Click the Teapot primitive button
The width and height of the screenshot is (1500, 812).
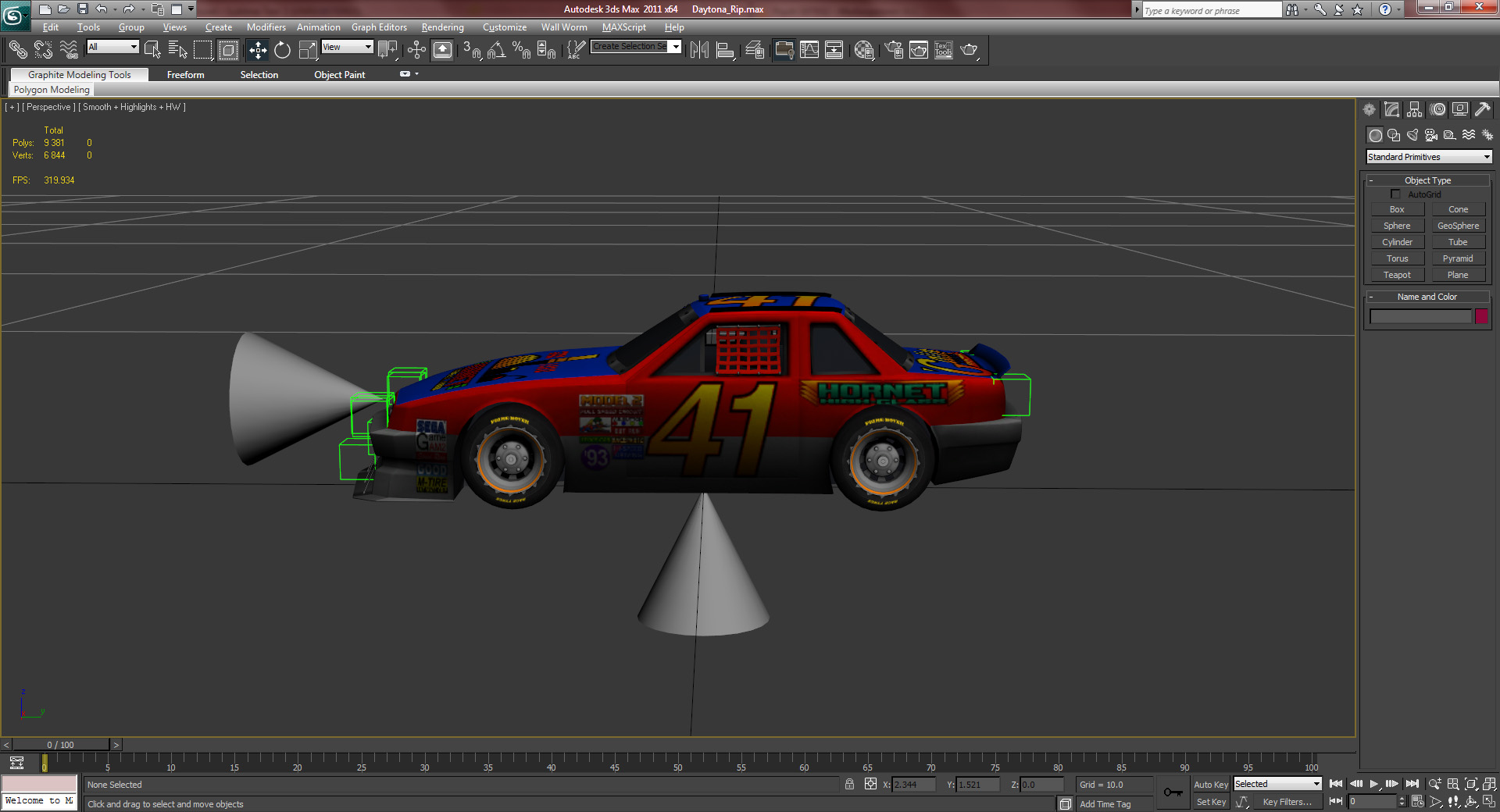[x=1397, y=275]
